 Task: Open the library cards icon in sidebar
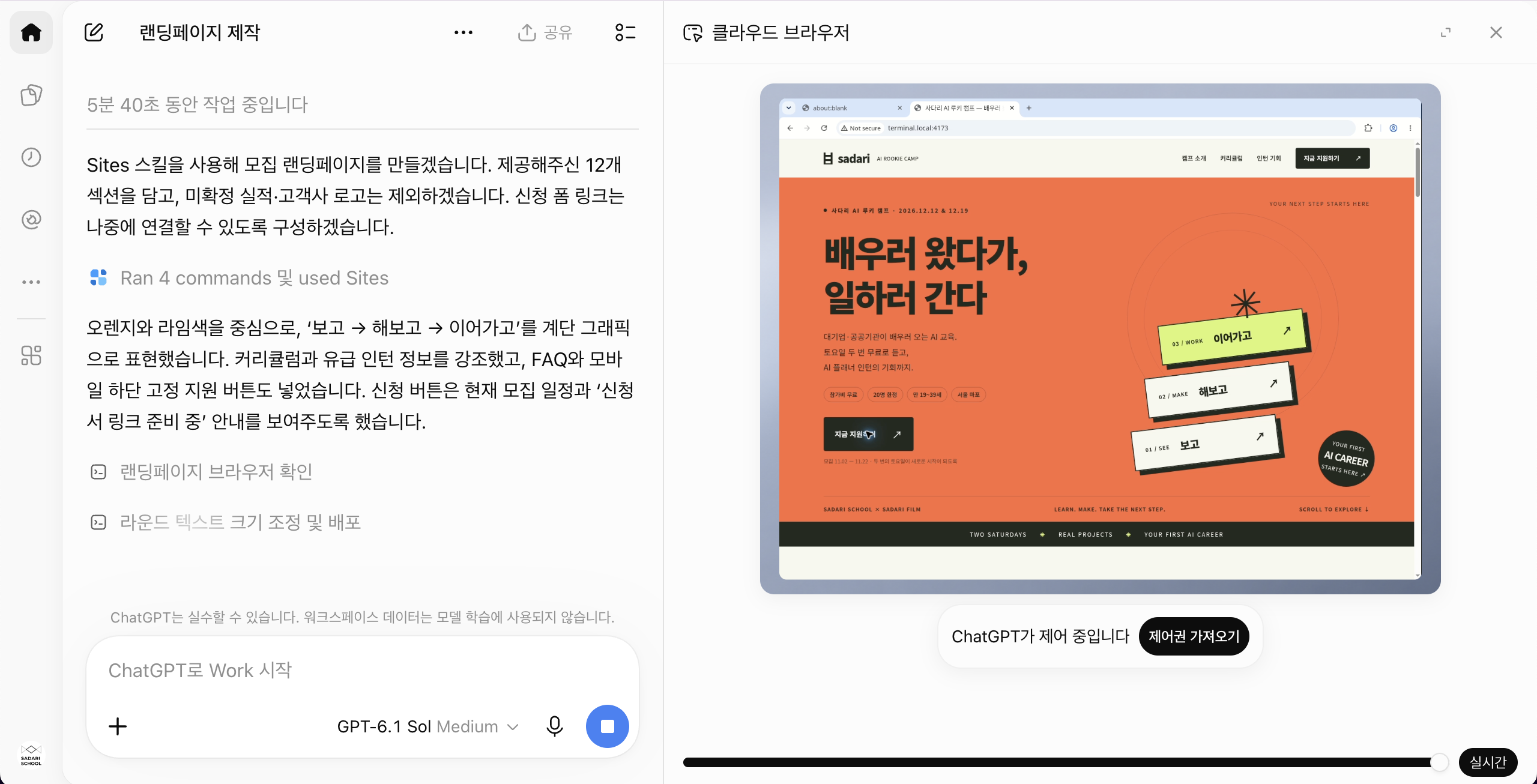pos(31,95)
